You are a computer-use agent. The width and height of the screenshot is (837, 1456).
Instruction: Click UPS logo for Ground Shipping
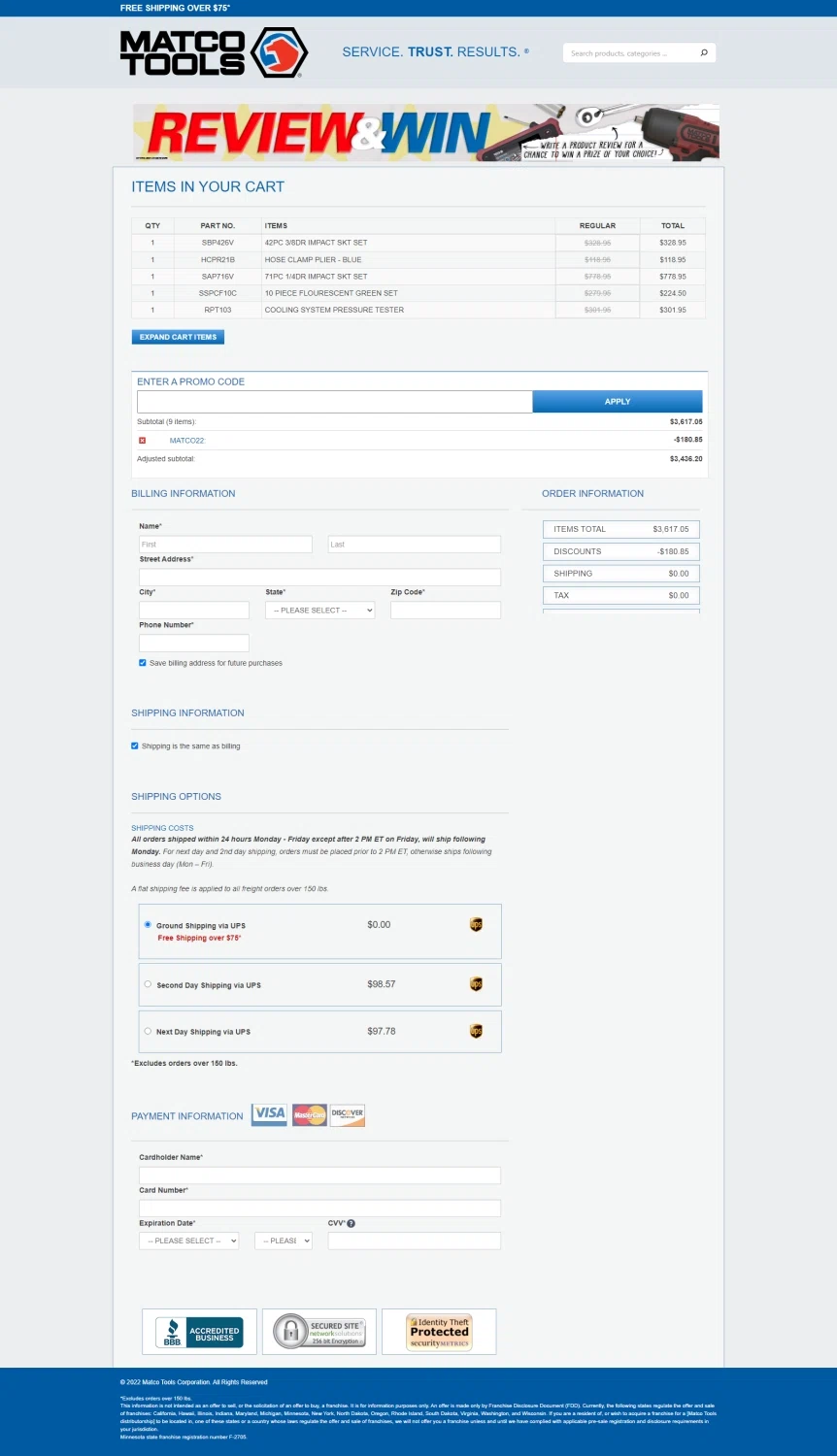pos(476,925)
